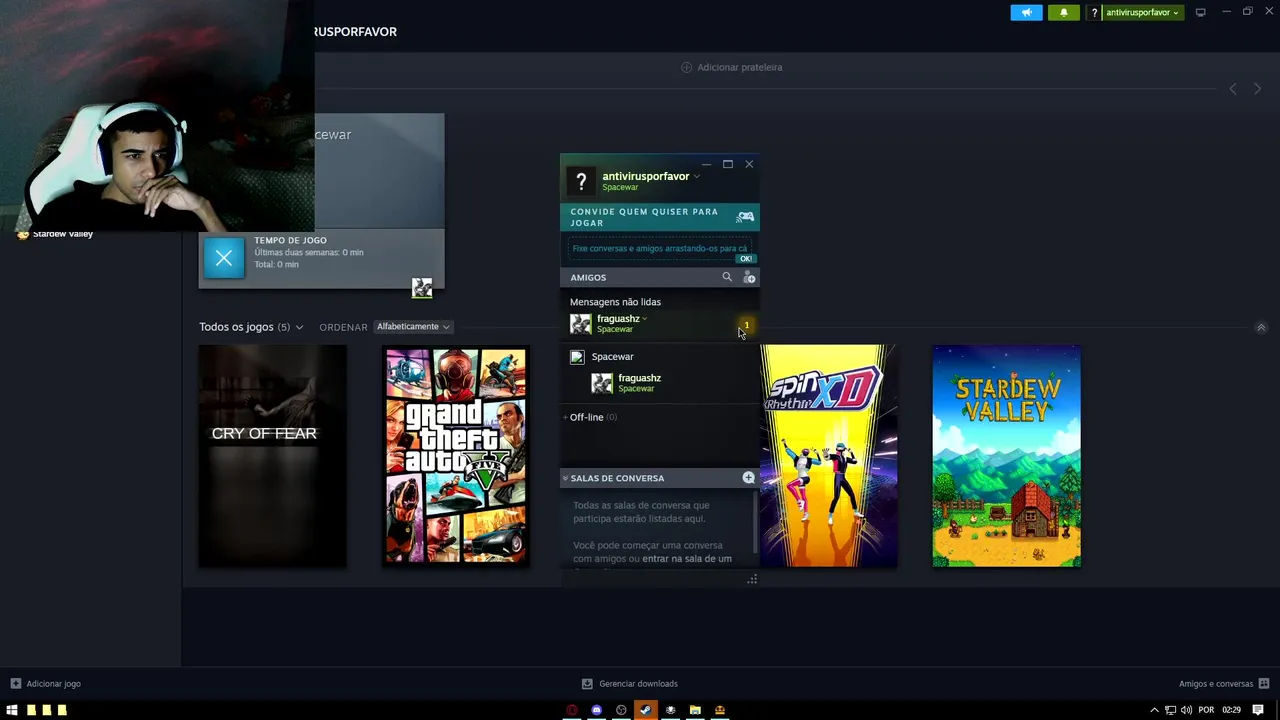Open the Windows notification center icon
1280x720 pixels.
[1258, 710]
